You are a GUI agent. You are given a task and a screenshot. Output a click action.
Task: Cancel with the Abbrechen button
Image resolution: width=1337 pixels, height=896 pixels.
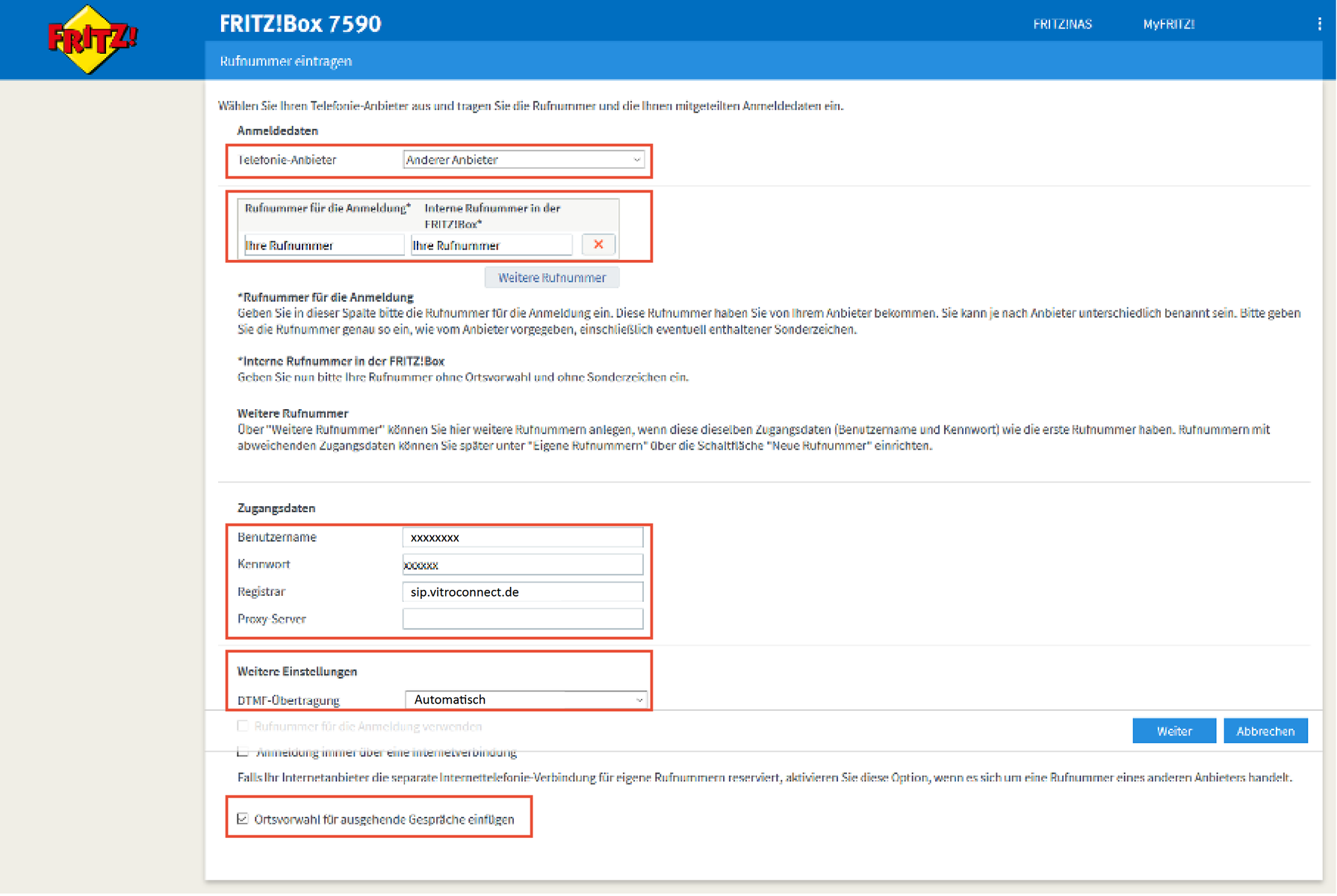(1265, 731)
